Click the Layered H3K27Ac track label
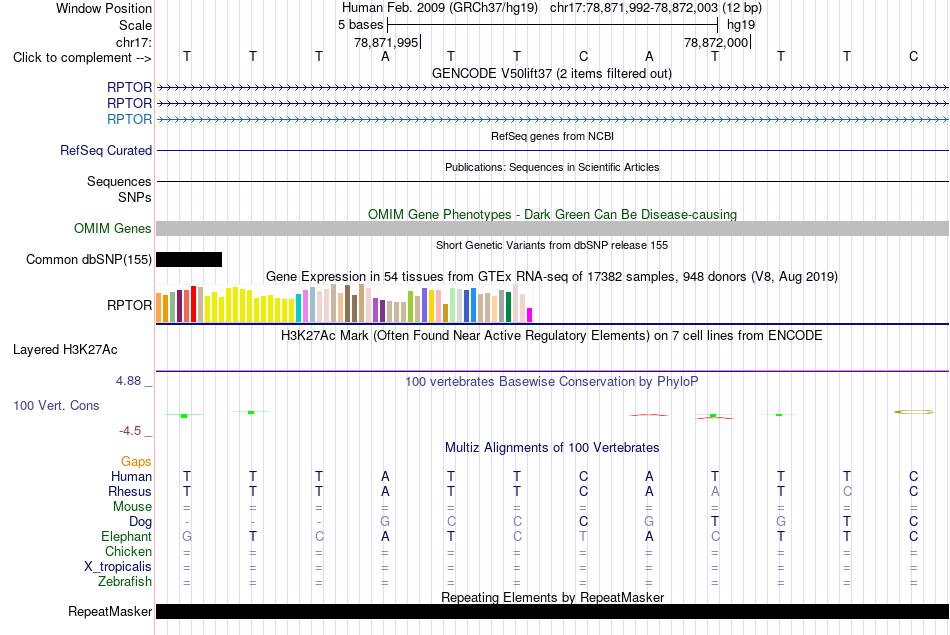 (x=65, y=350)
